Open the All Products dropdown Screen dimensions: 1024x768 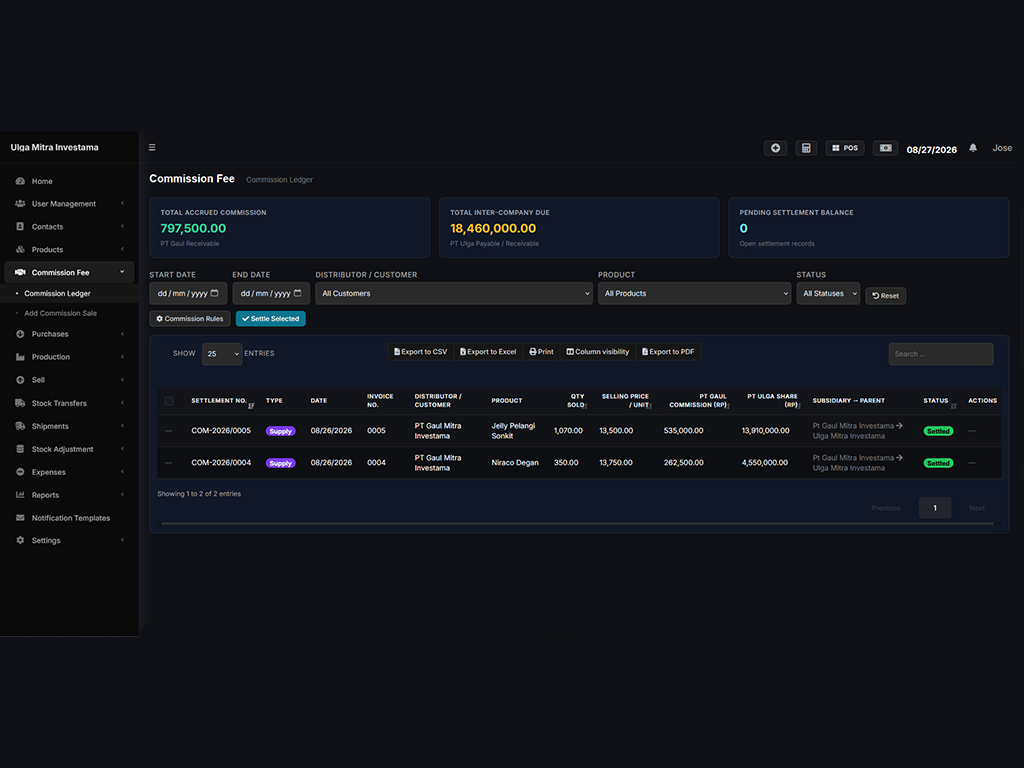[694, 293]
